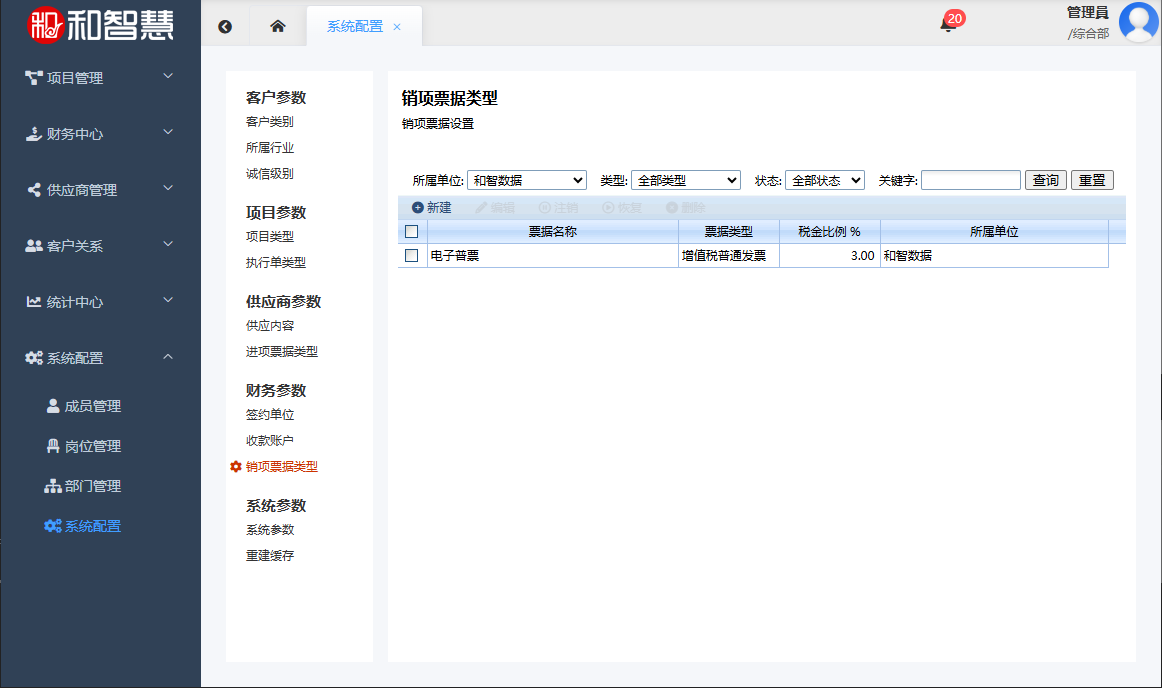The image size is (1162, 688).
Task: Open the 签约单位 link
Action: 270,414
